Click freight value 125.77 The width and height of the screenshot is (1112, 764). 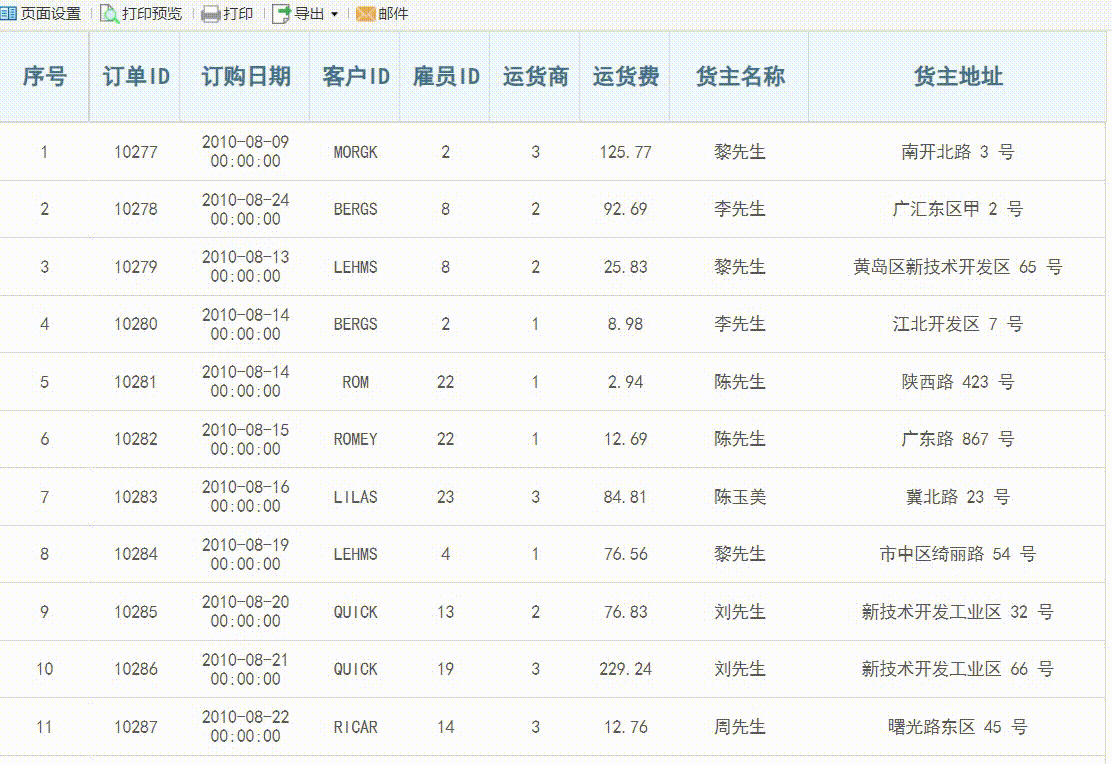point(625,152)
